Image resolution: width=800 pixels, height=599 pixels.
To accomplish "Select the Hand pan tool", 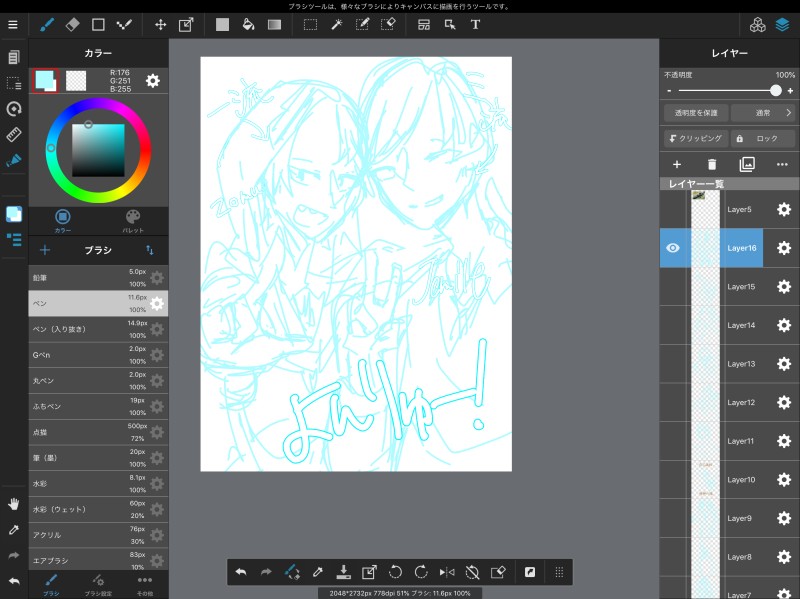I will point(14,504).
